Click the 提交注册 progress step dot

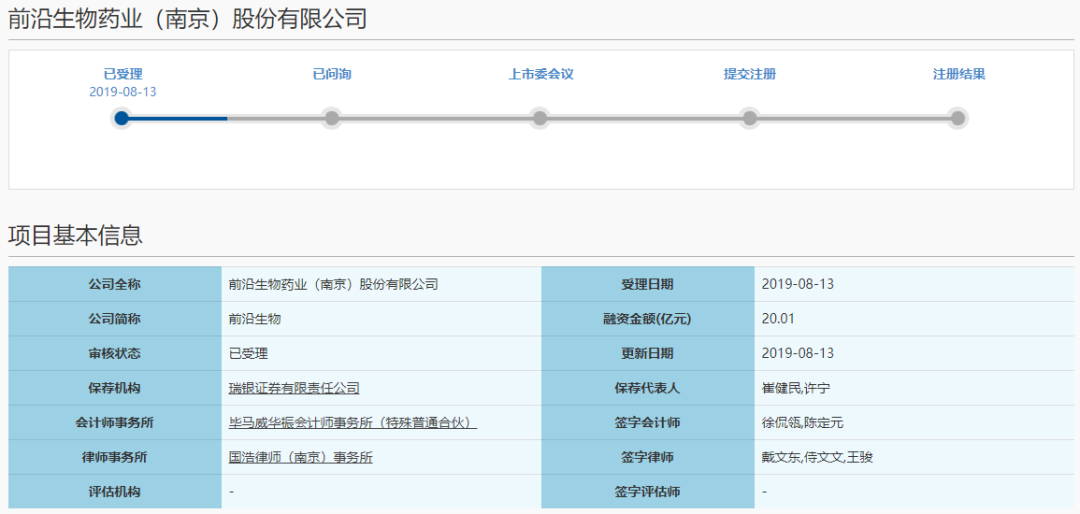749,119
